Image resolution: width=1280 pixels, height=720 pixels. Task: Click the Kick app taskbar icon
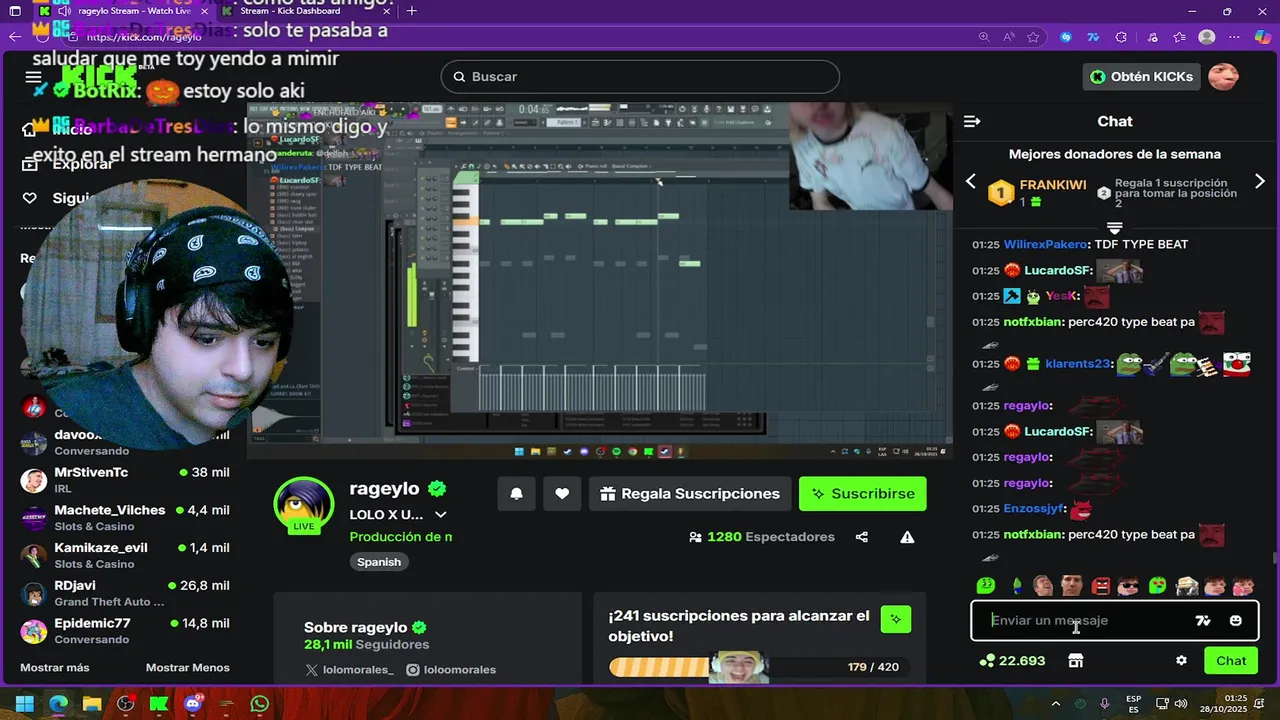point(159,703)
